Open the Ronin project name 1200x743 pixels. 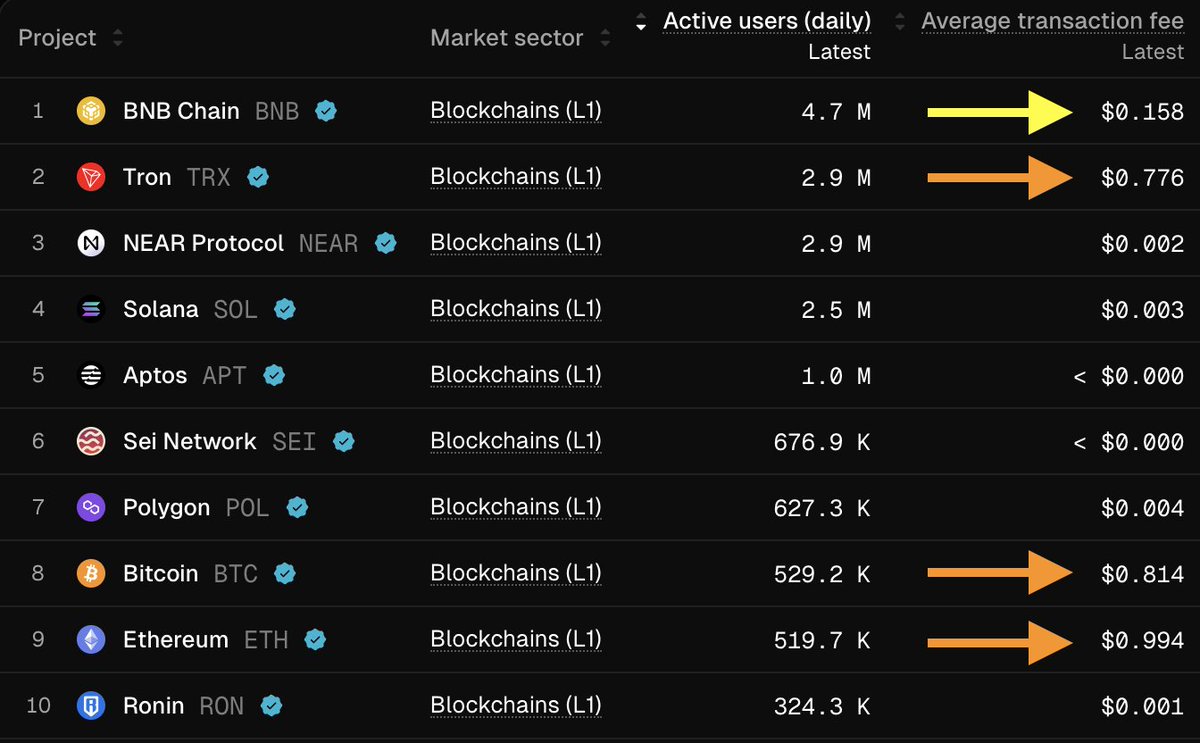153,706
